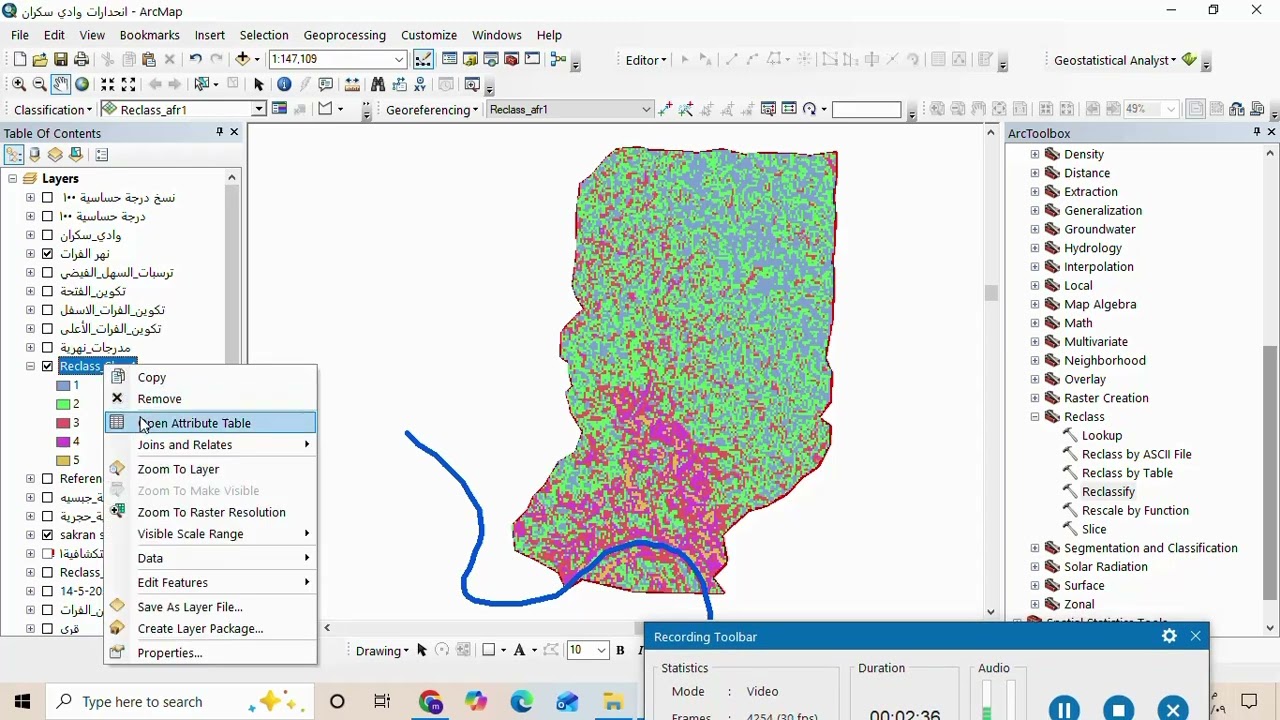Toggle visibility of ترسبات_السهل_الفيضي layer

coord(47,272)
